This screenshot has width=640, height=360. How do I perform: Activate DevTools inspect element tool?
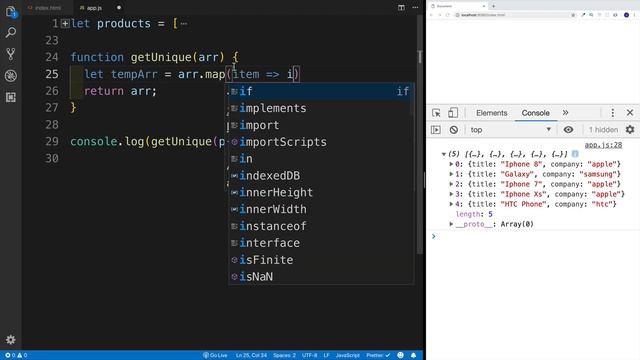[x=436, y=113]
